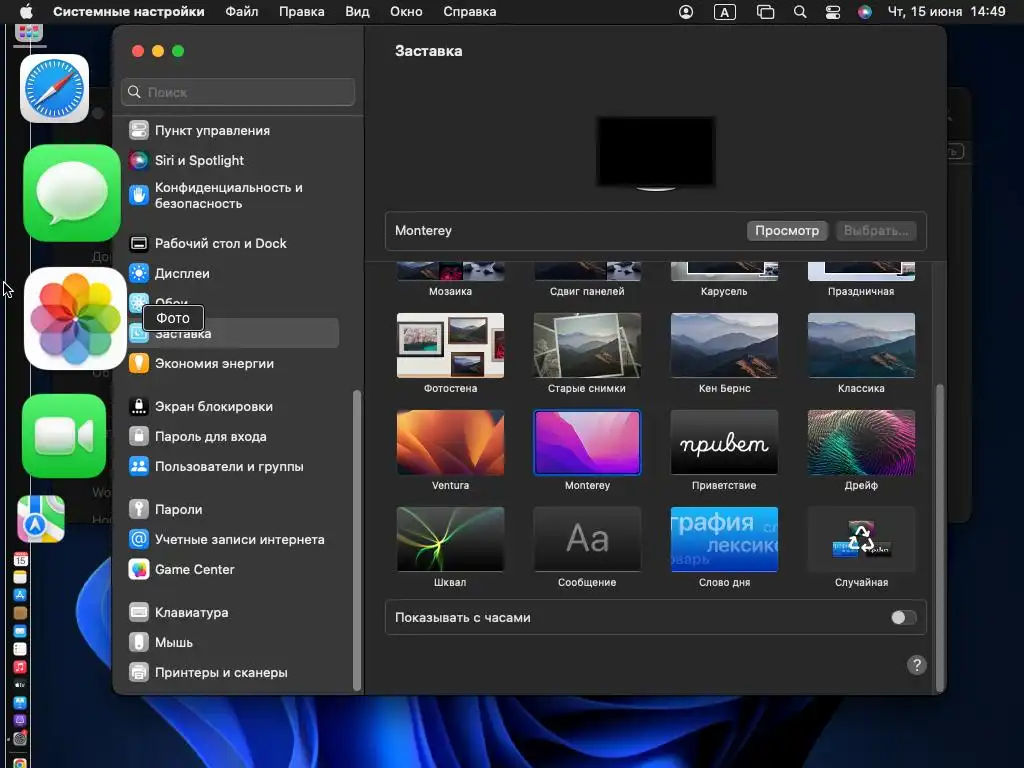Open Safari from the Dock

(54, 89)
